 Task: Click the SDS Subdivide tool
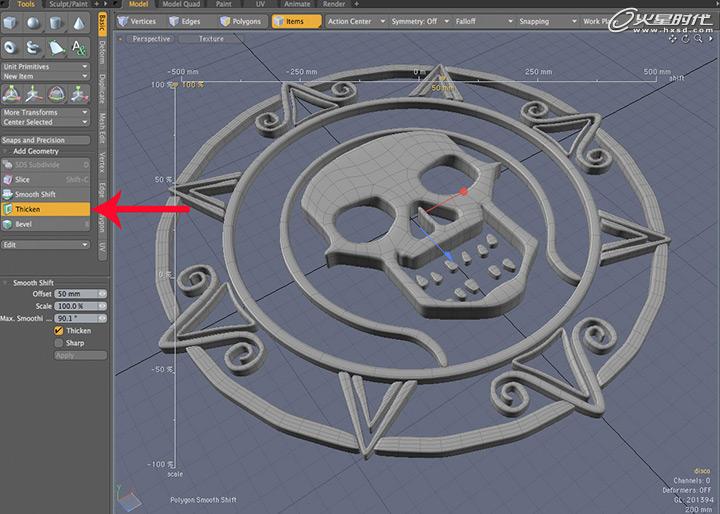45,164
